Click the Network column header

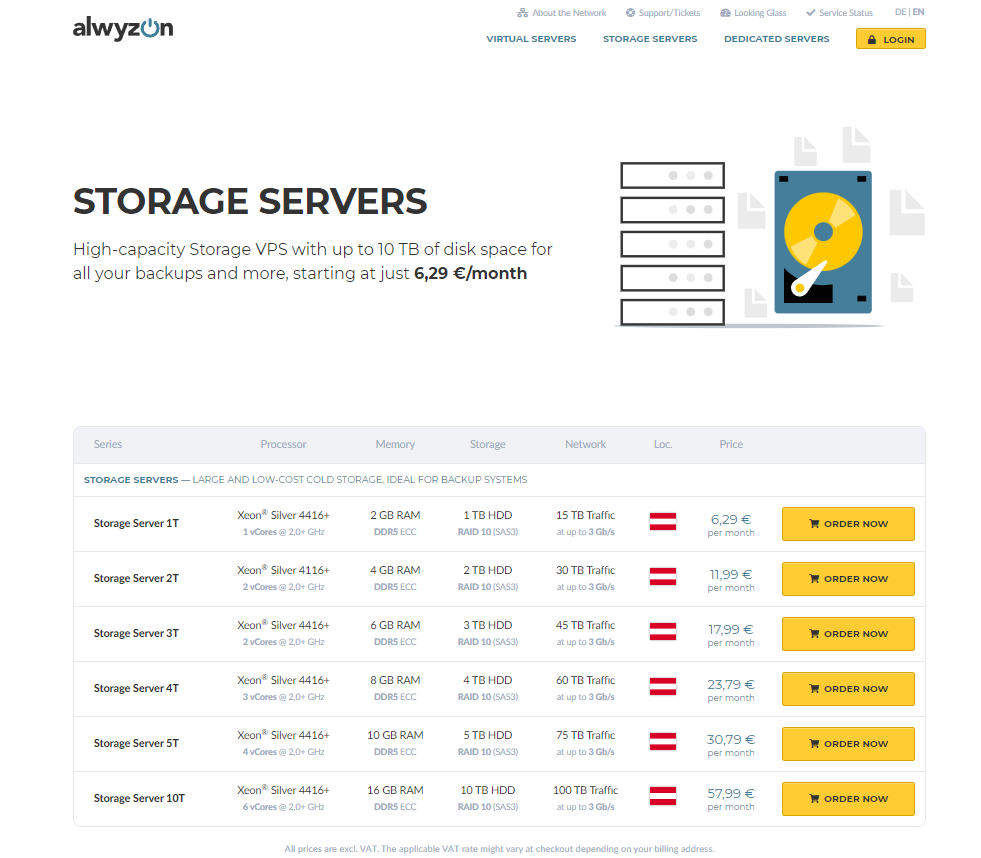point(586,444)
